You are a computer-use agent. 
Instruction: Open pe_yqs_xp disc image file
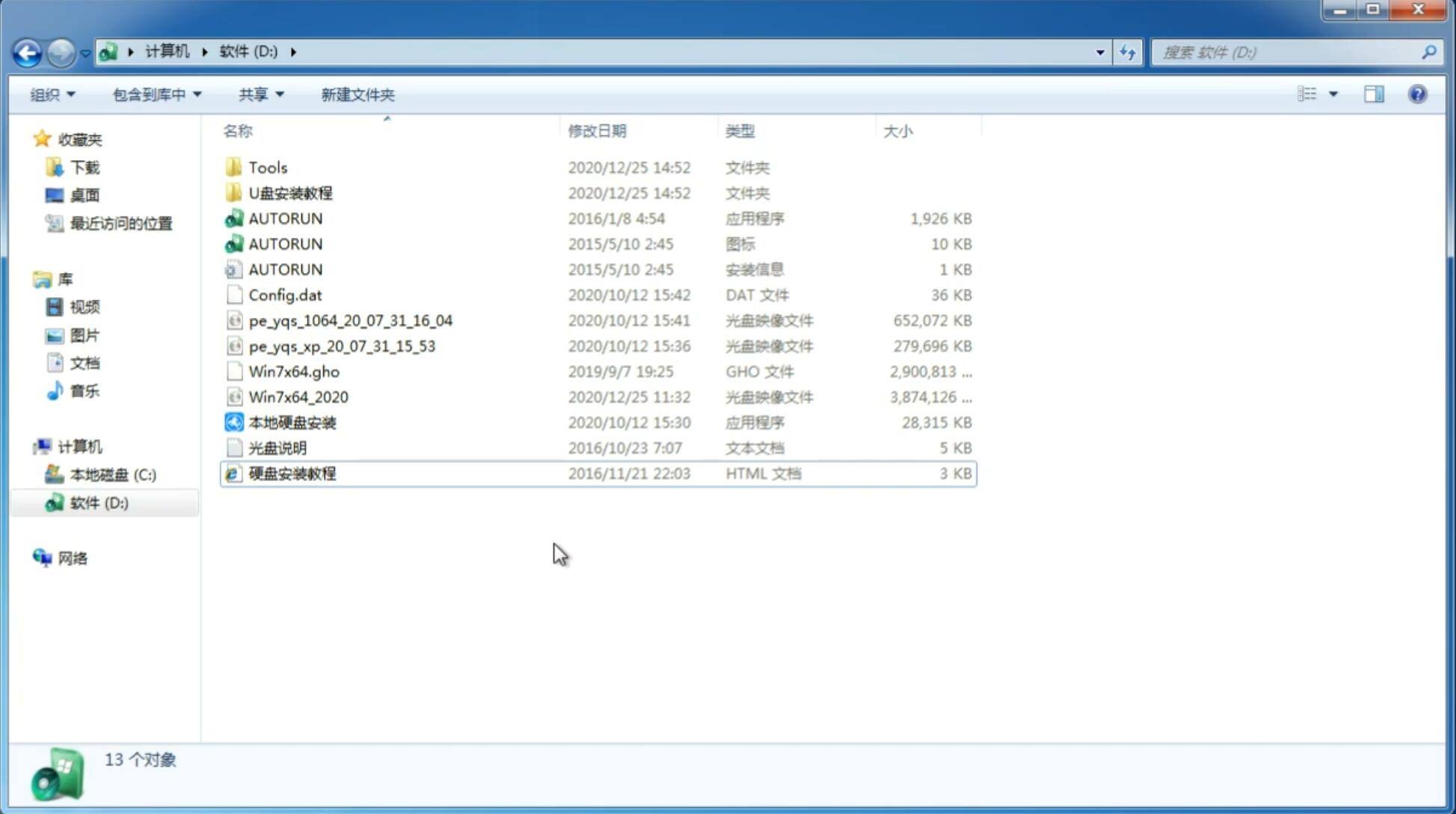click(x=341, y=345)
